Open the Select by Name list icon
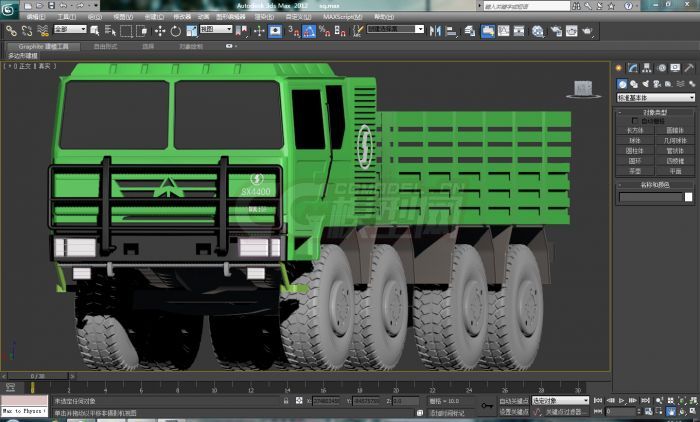 click(110, 31)
